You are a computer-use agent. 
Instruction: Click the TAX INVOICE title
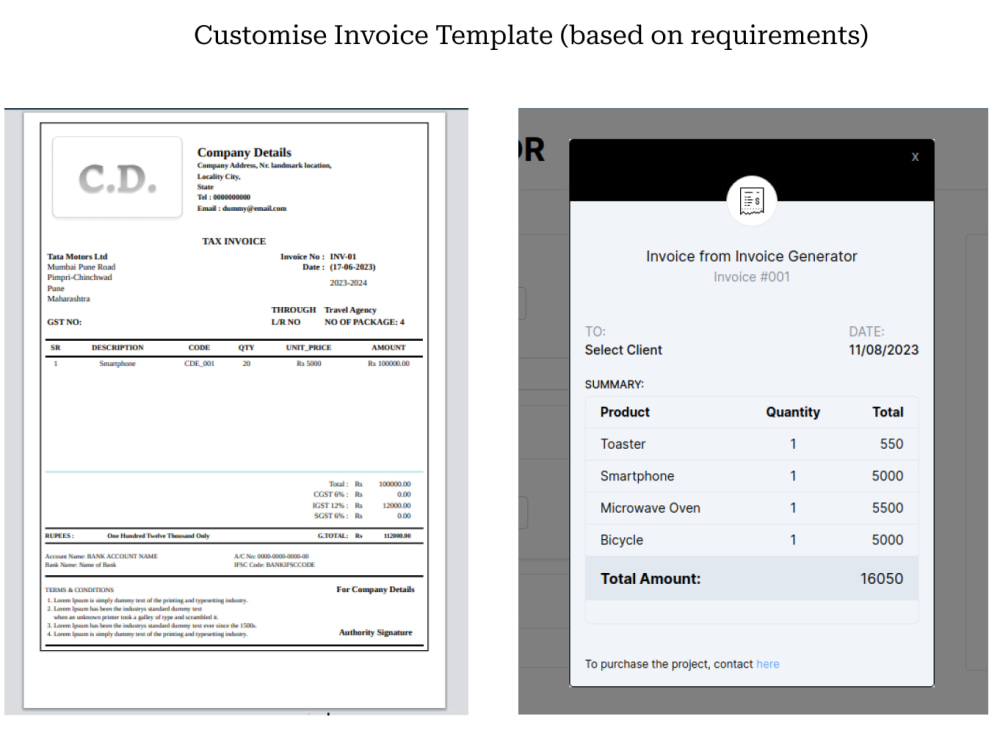(x=233, y=241)
